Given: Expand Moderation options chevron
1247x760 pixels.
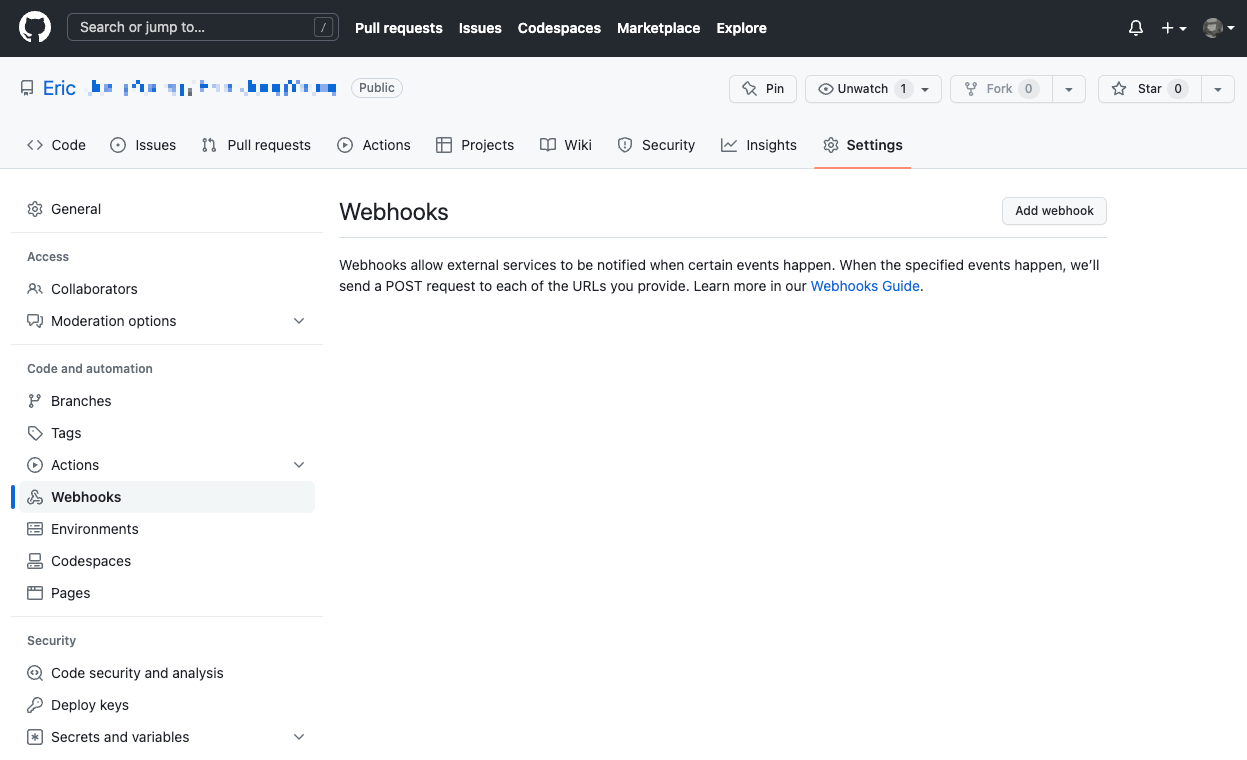Looking at the screenshot, I should [x=299, y=321].
